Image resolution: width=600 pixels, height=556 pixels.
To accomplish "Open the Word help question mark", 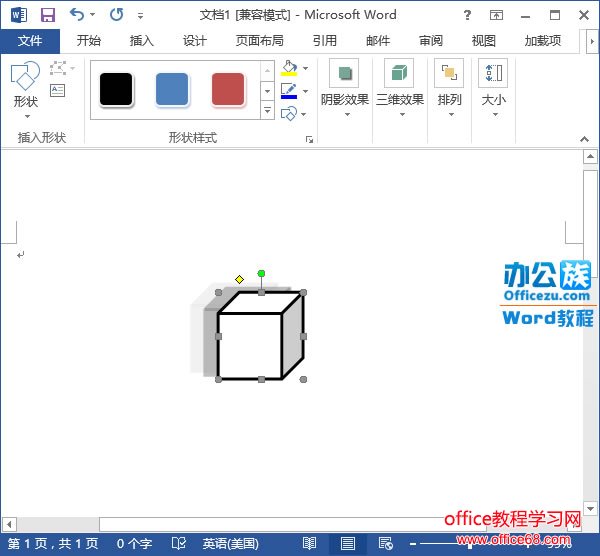I will pos(467,15).
